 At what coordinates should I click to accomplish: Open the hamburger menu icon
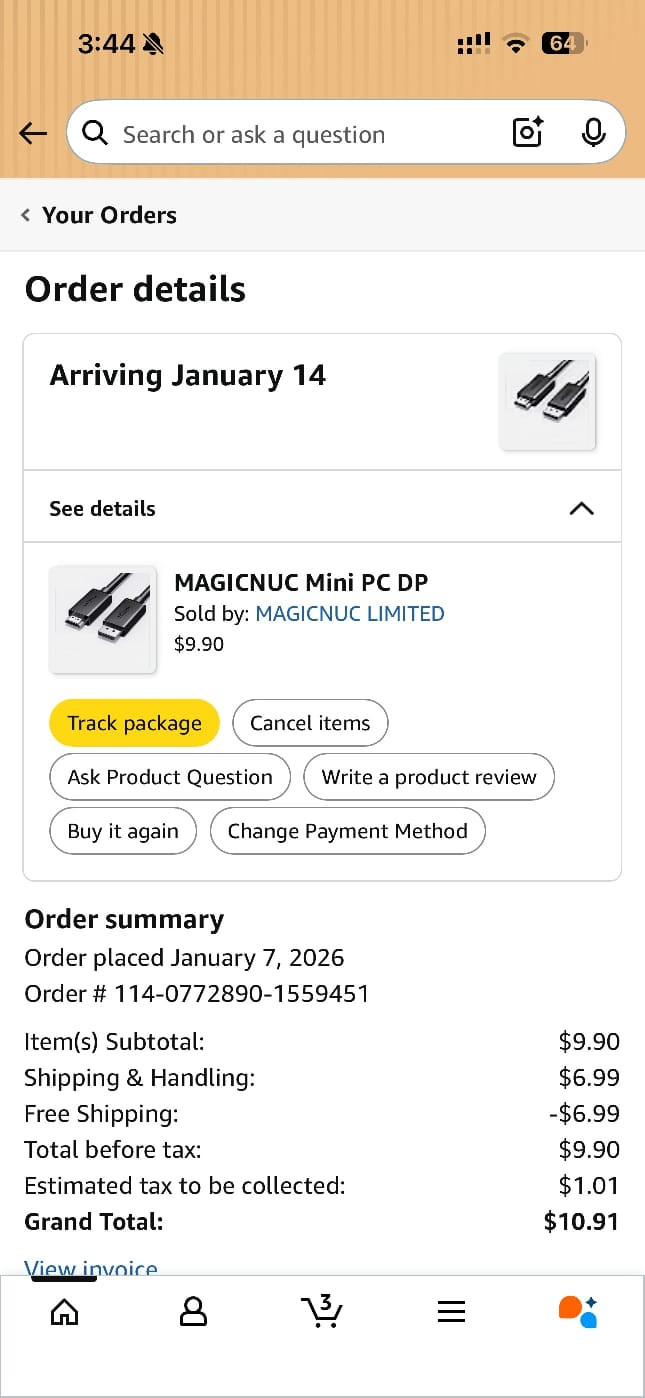(x=451, y=1311)
